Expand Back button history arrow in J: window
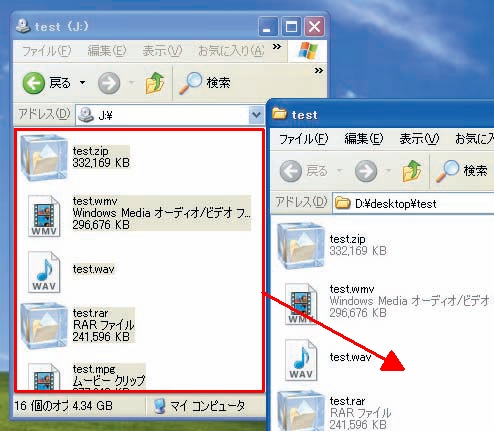Screen dimensions: 494x431 (82, 83)
